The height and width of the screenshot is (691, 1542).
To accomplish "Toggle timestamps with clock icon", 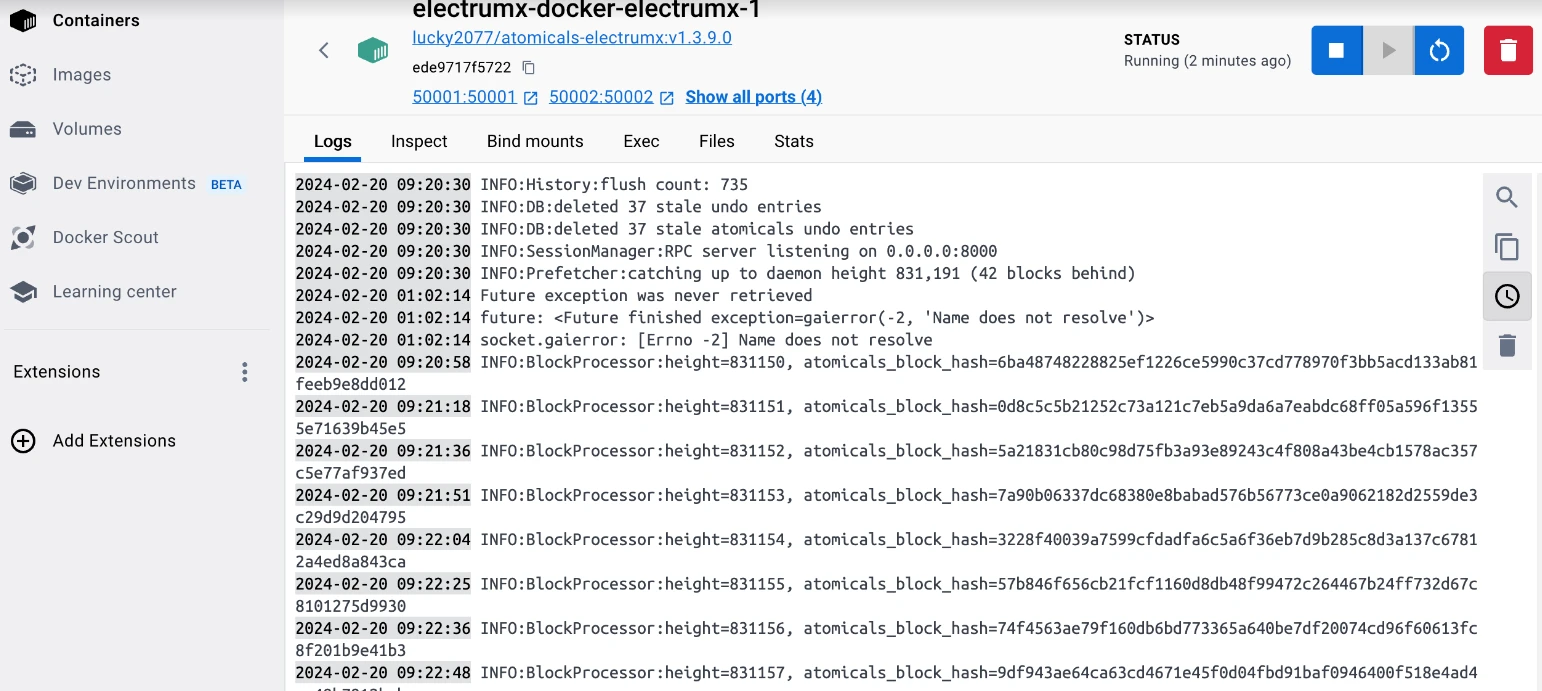I will tap(1507, 296).
